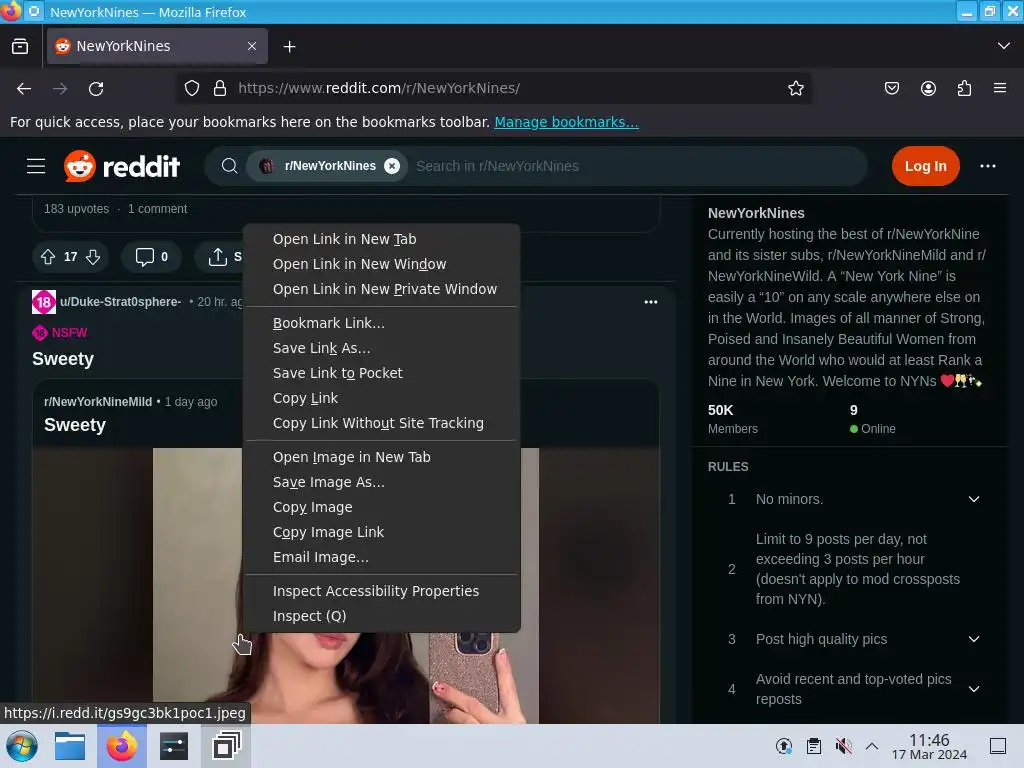Click the Firefox taskbar icon
1024x768 pixels.
click(x=121, y=746)
